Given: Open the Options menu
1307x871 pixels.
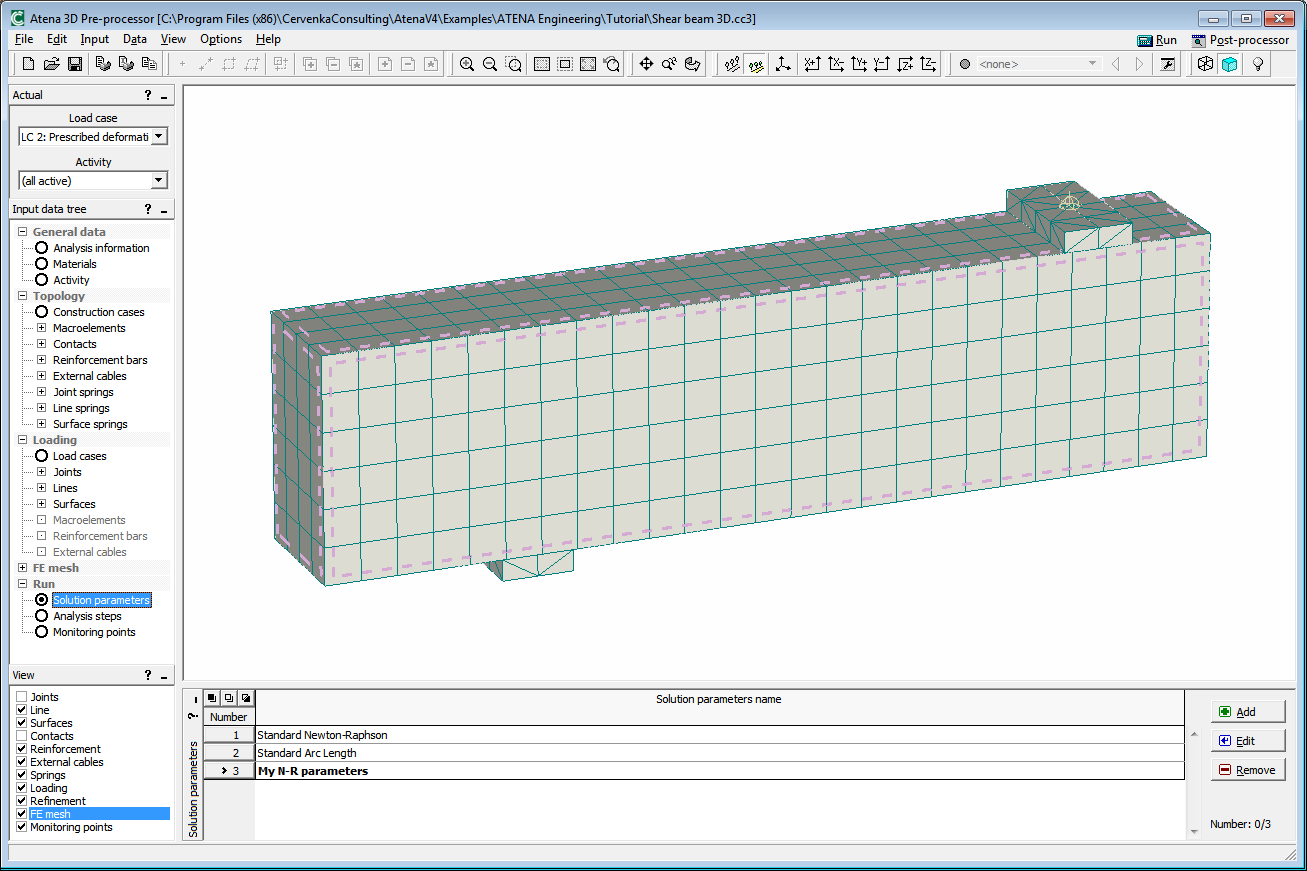Looking at the screenshot, I should [x=220, y=39].
